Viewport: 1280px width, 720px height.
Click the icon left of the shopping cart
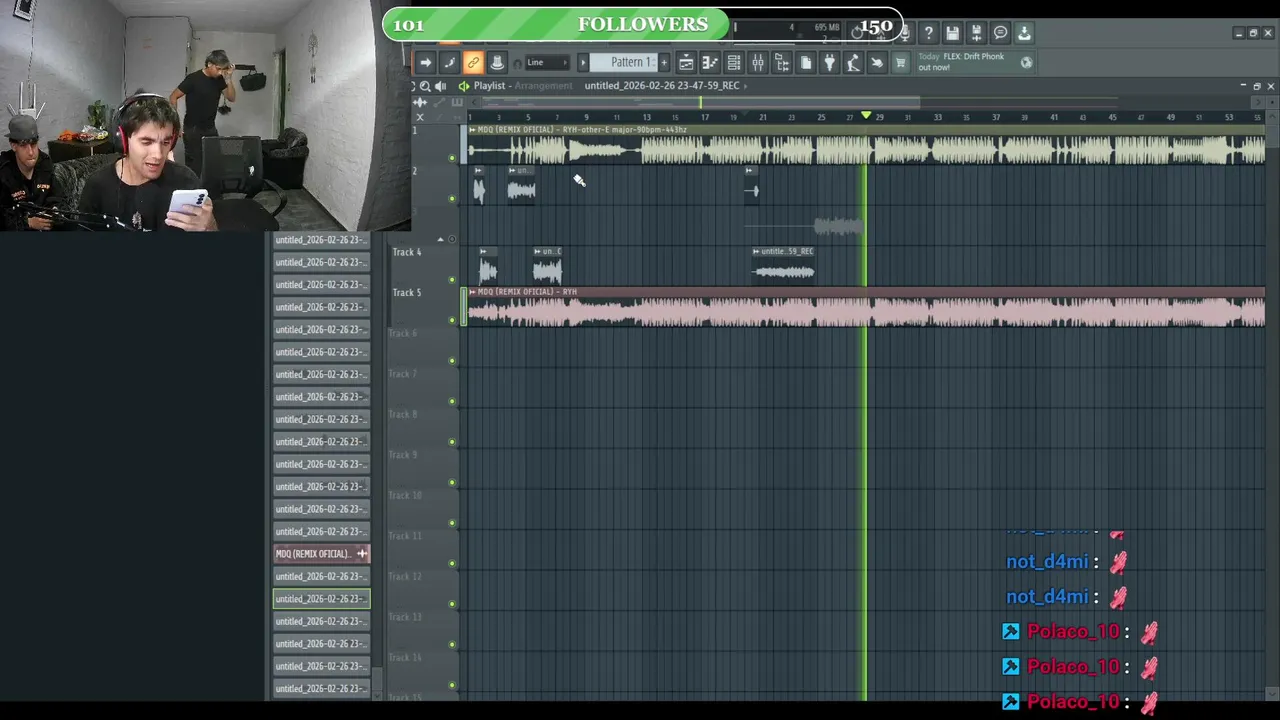(877, 62)
